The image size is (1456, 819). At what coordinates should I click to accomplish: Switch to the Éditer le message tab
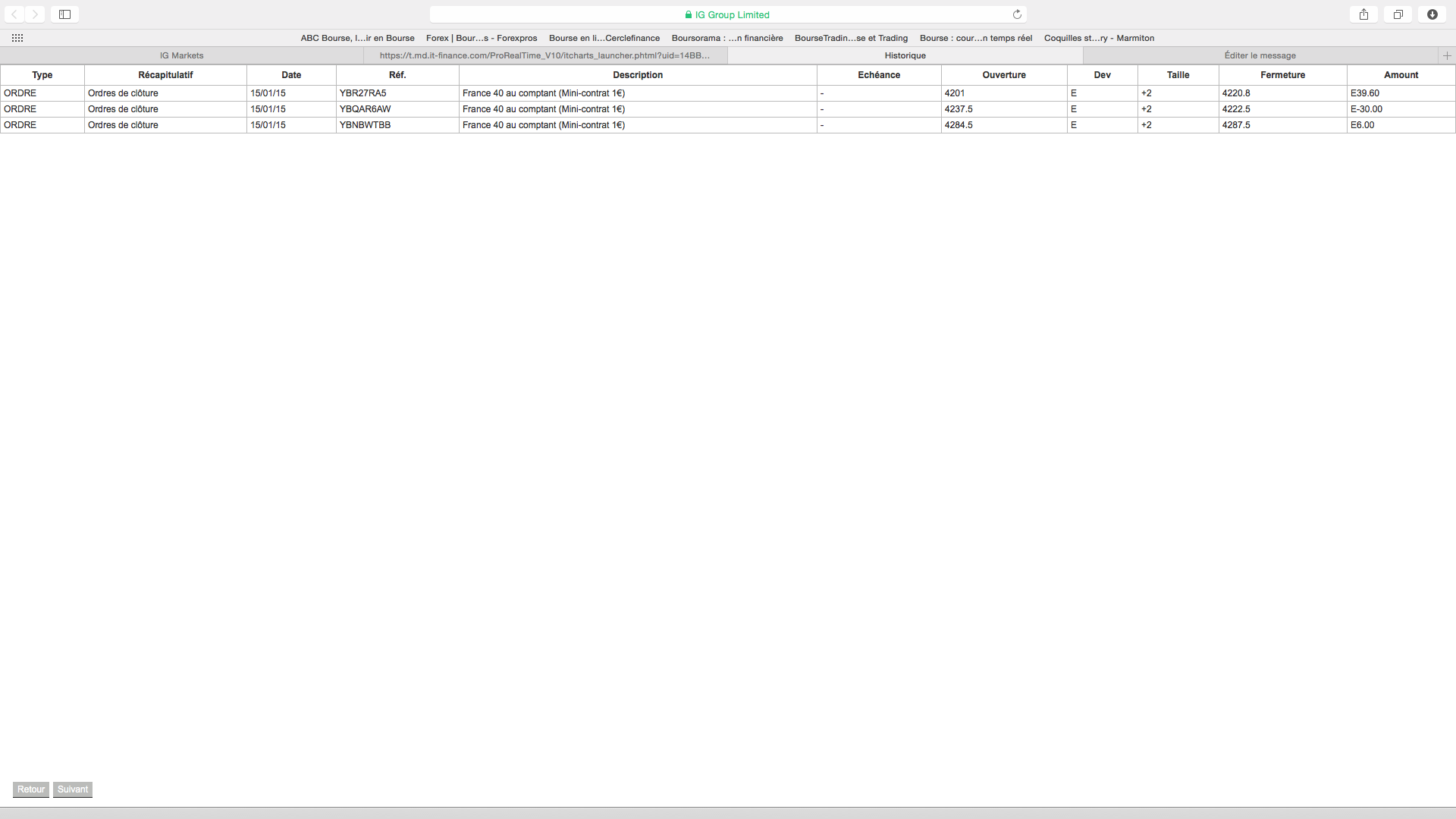click(1260, 55)
